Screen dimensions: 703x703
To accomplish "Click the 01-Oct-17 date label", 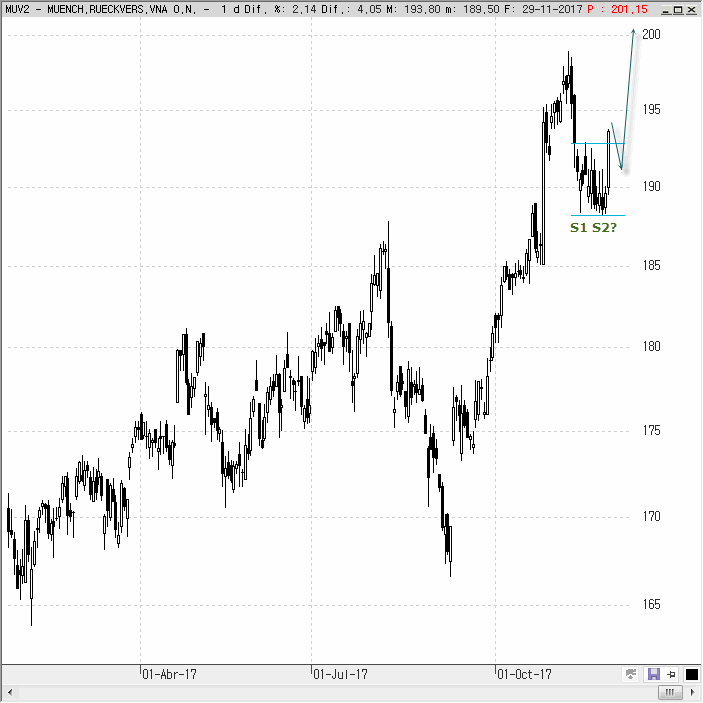I will pyautogui.click(x=524, y=674).
